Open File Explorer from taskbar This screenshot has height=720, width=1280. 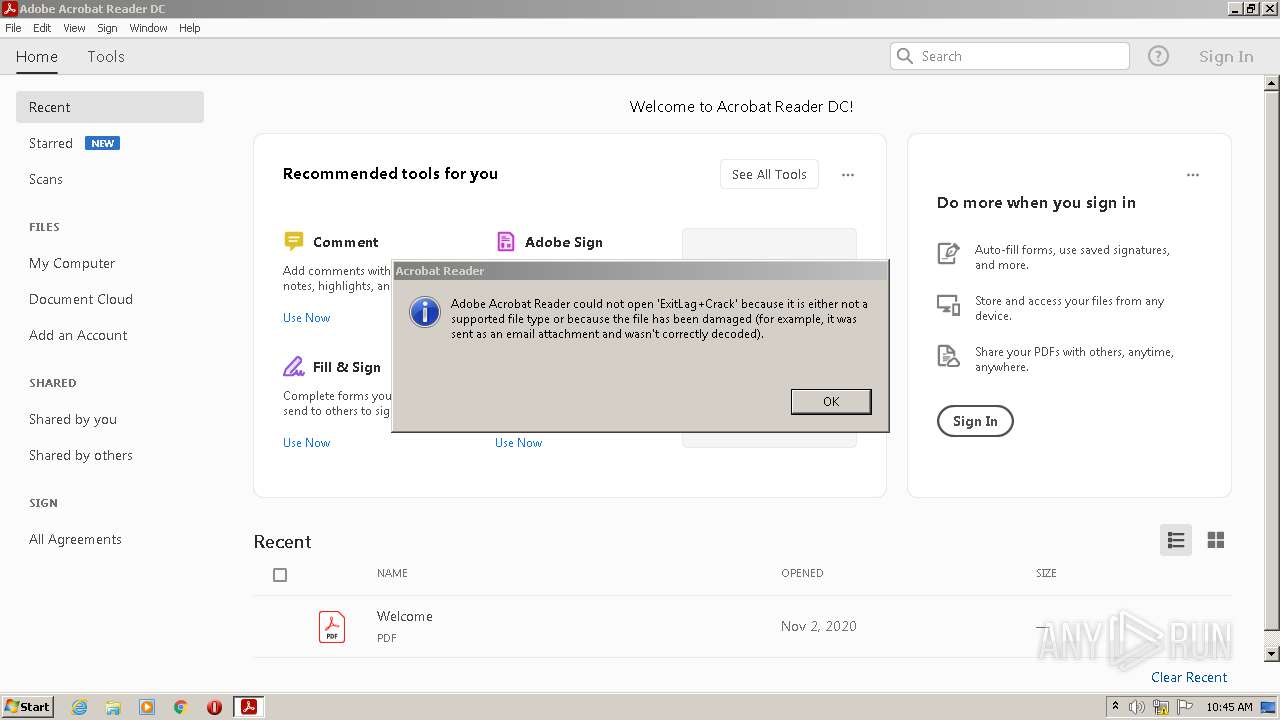[113, 707]
